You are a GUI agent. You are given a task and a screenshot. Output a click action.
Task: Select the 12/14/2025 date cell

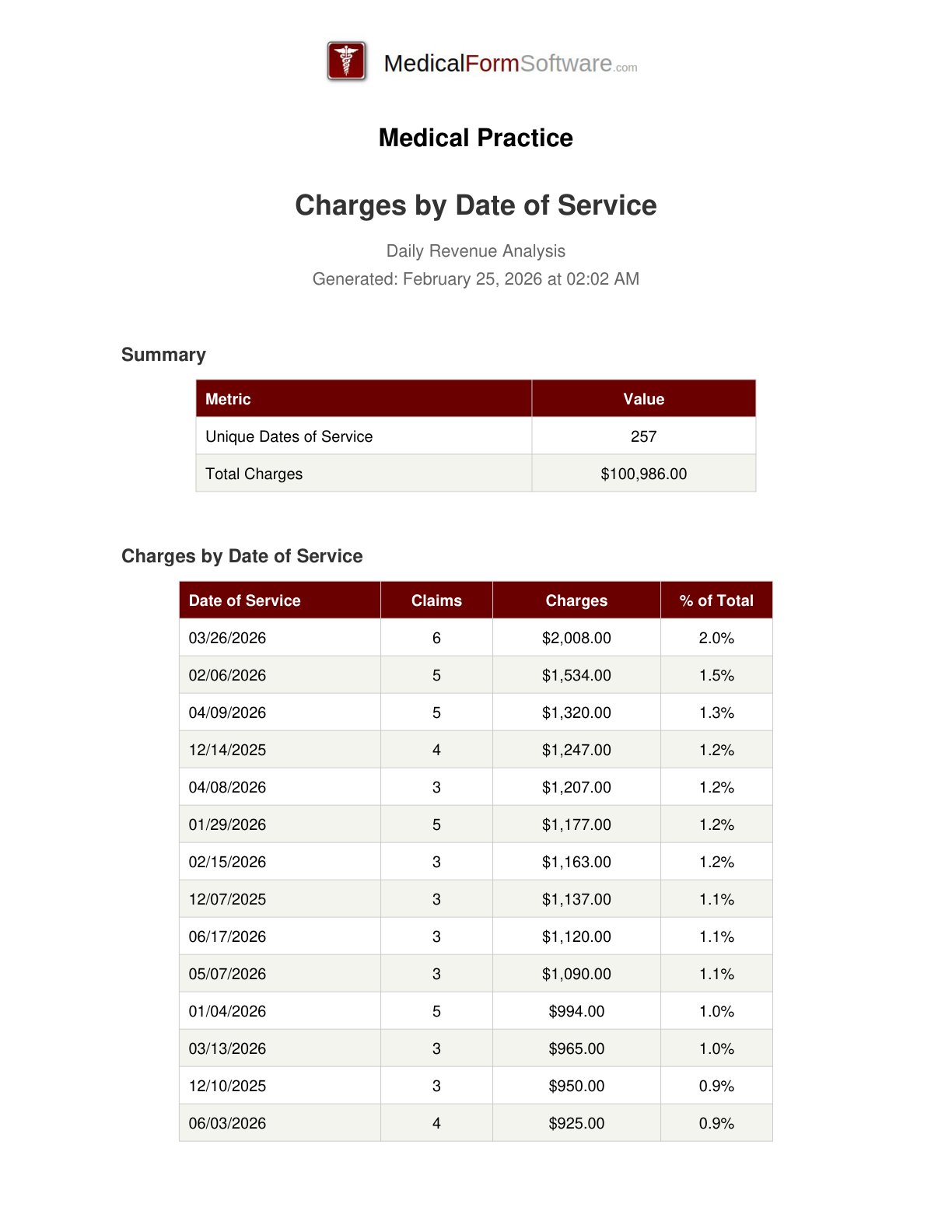[x=227, y=750]
